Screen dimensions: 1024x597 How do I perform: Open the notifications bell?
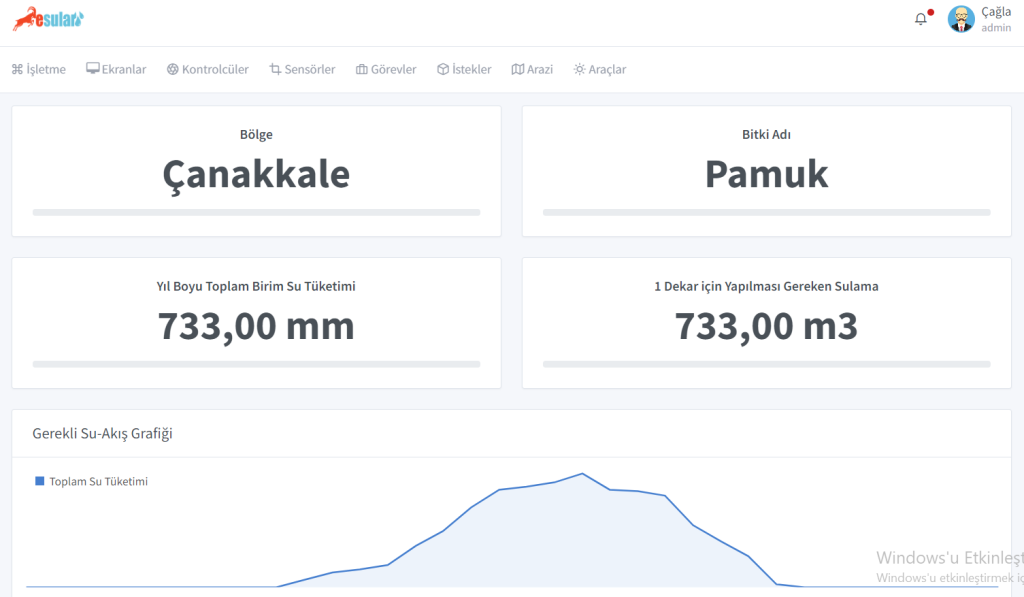pos(921,19)
